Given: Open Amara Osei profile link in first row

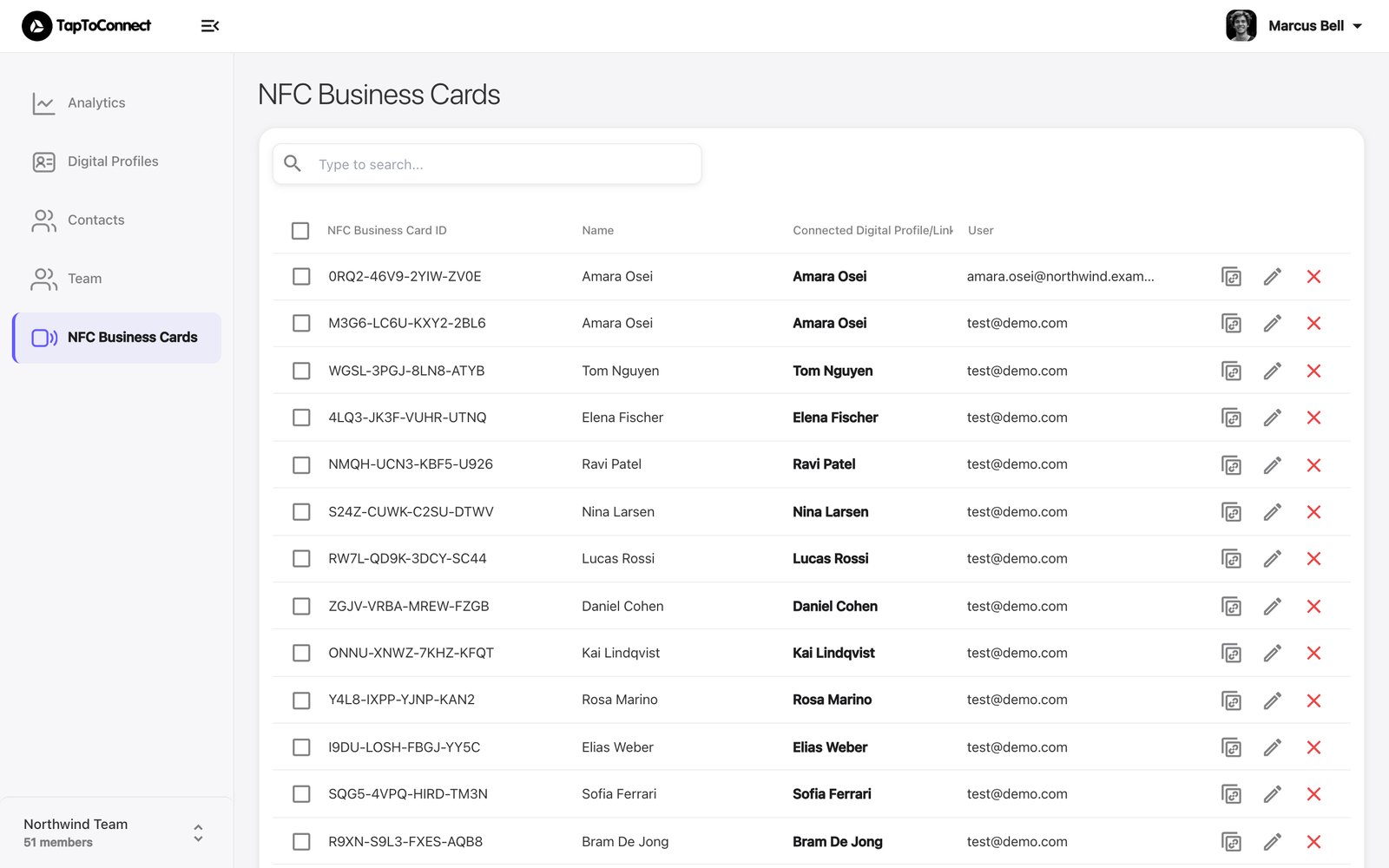Looking at the screenshot, I should pos(829,276).
